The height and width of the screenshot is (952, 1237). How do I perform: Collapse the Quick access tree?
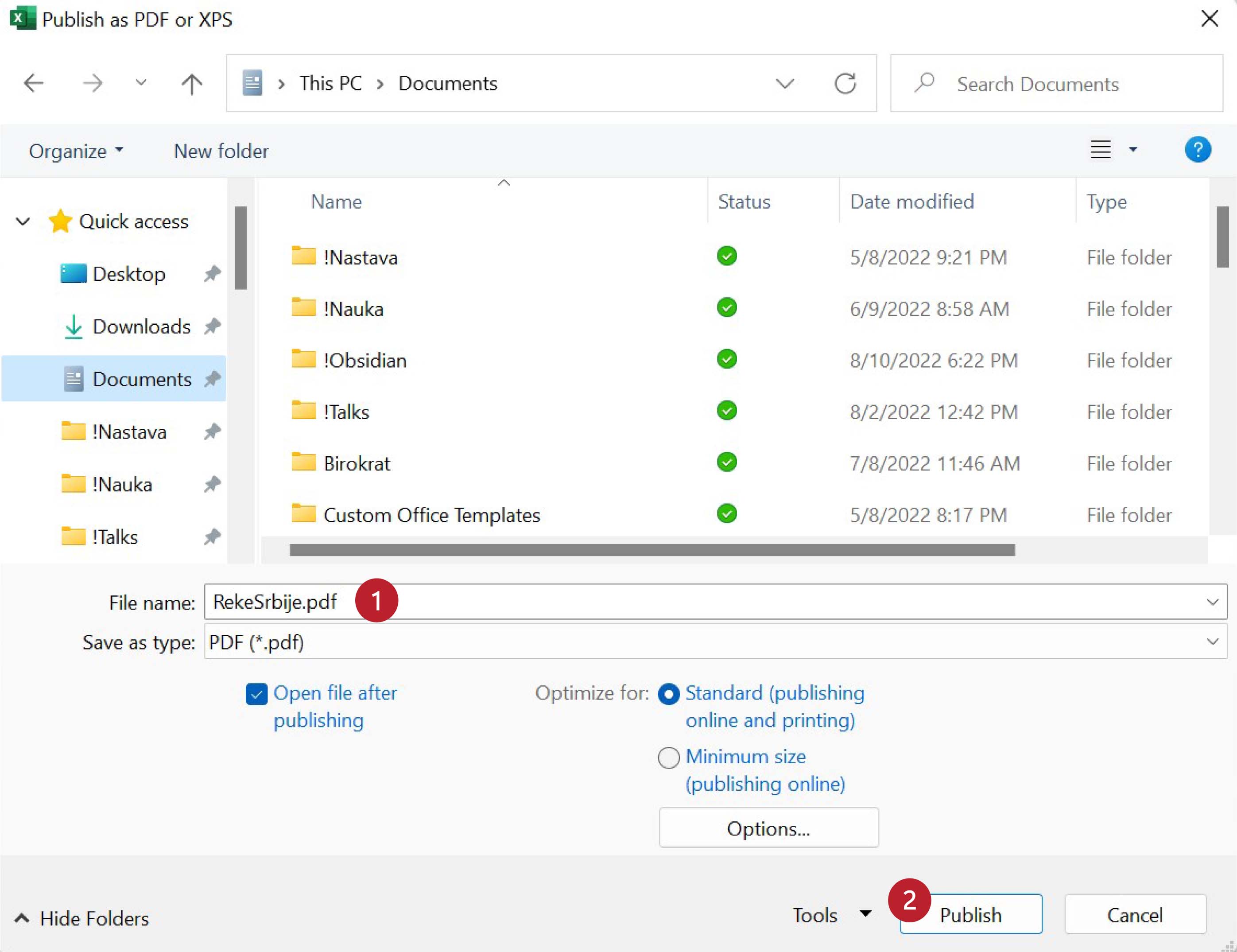pos(23,221)
